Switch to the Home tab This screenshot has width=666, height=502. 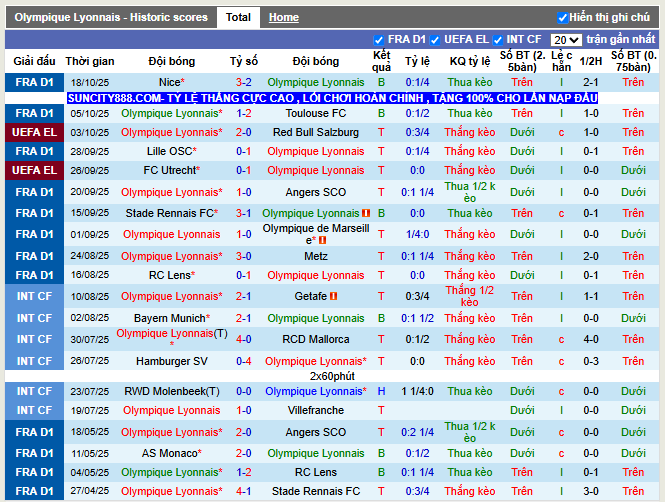tap(283, 18)
